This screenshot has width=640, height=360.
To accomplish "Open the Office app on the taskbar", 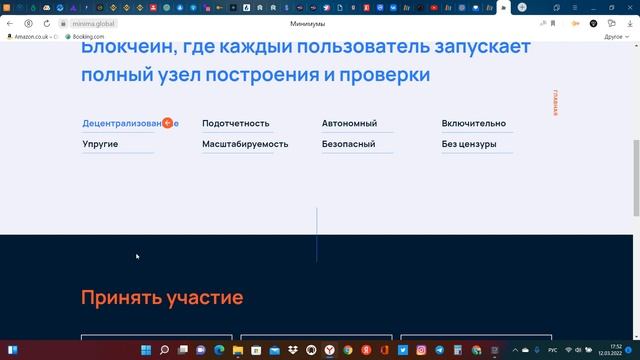I will tap(384, 350).
